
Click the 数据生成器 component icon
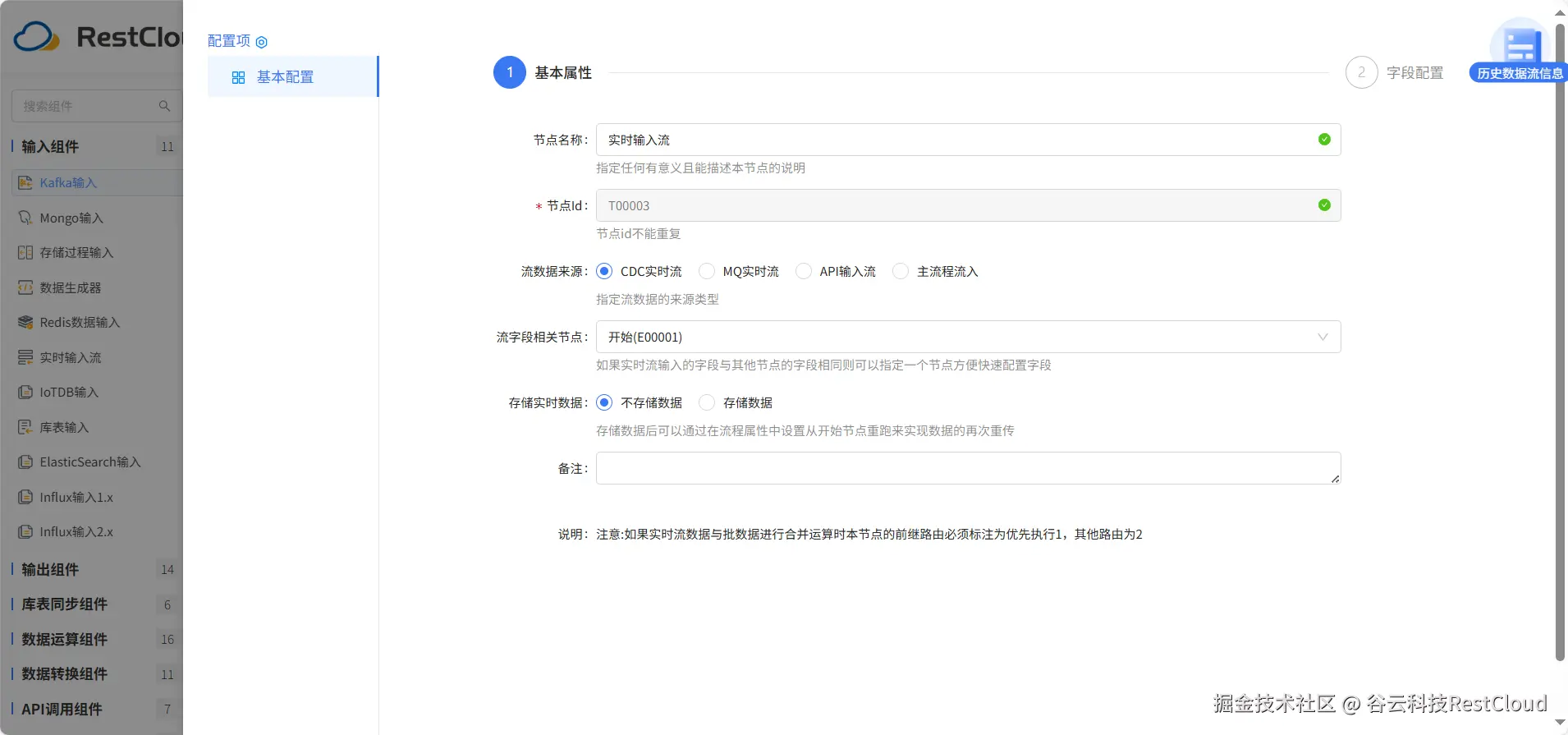click(x=25, y=287)
